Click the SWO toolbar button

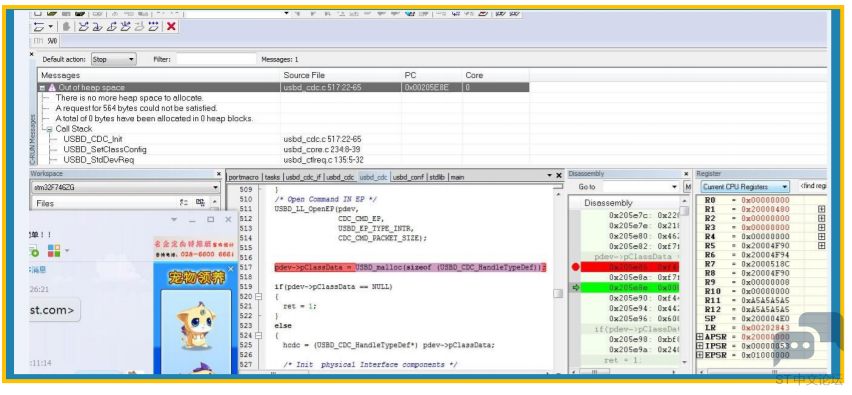[x=52, y=41]
